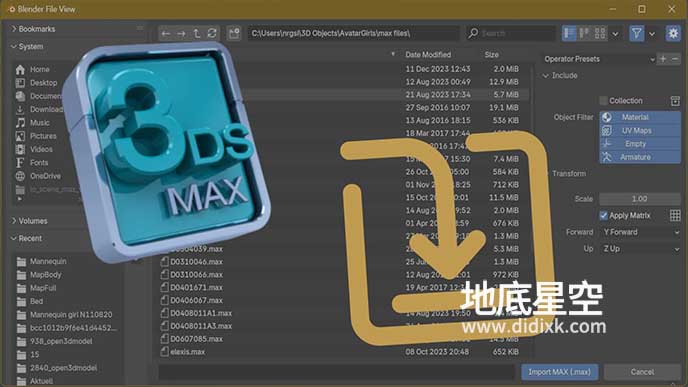The height and width of the screenshot is (387, 688).
Task: Cancel the file import dialog
Action: 642,372
